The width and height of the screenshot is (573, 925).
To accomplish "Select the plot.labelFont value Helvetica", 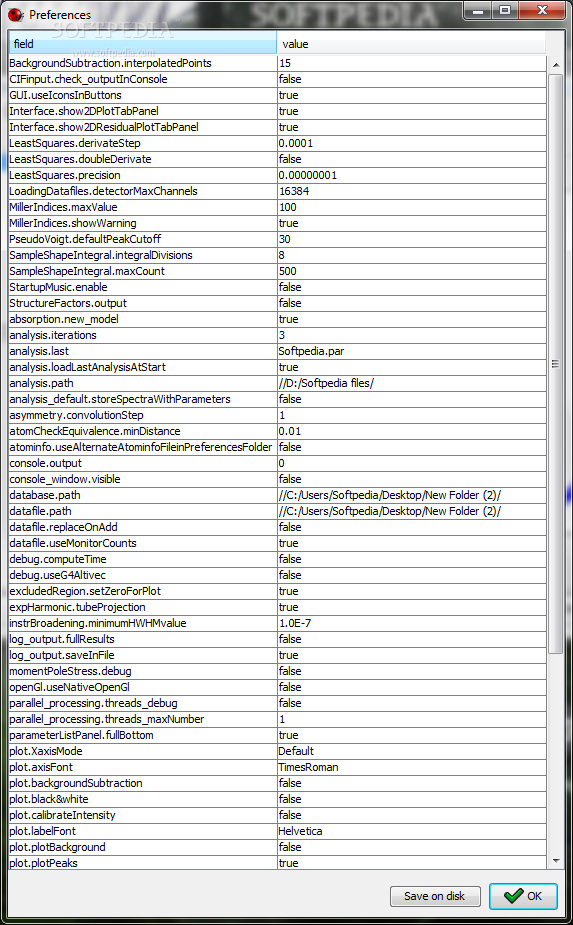I will pos(411,831).
